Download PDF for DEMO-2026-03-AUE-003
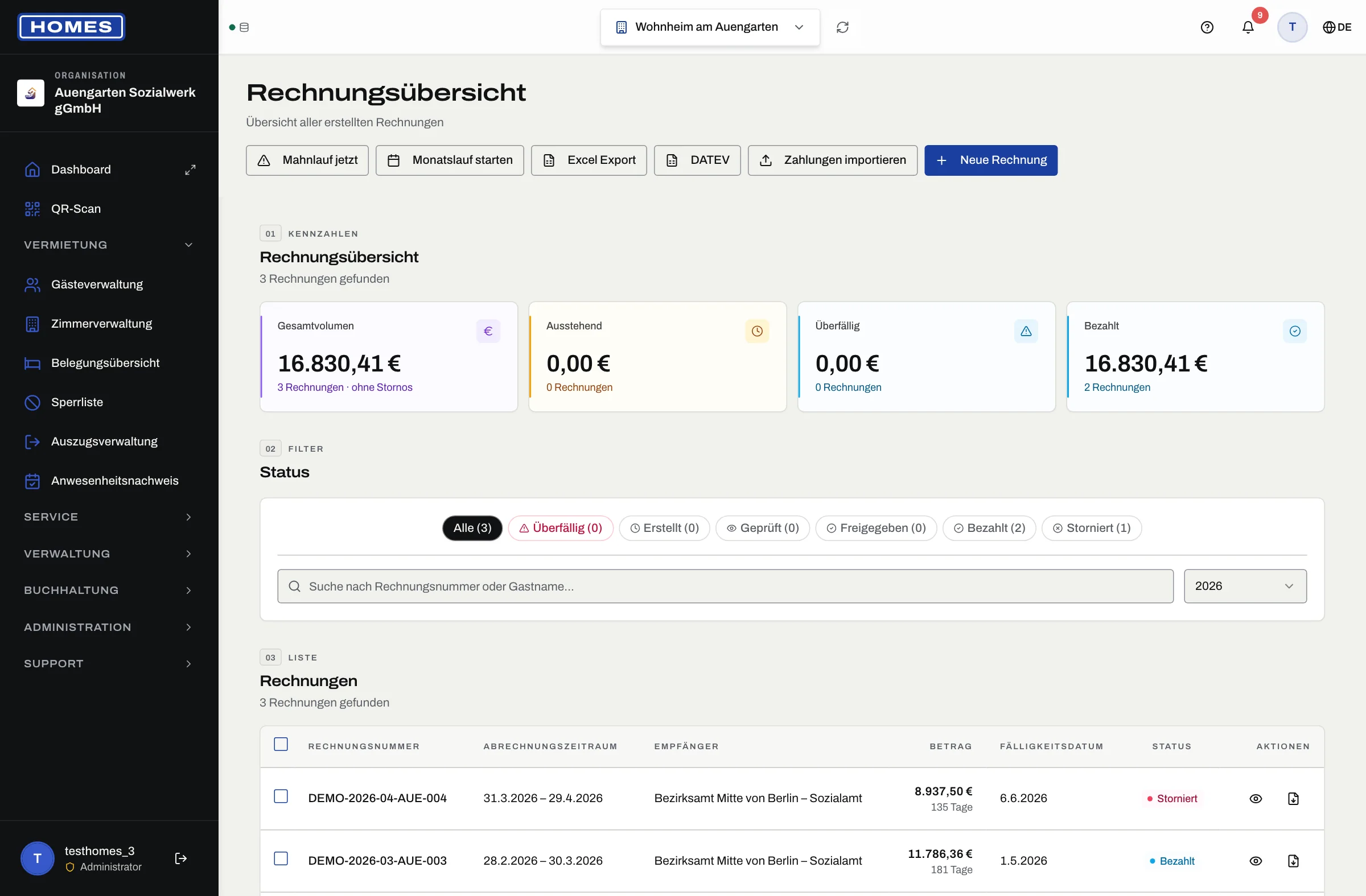The image size is (1366, 896). 1293,860
